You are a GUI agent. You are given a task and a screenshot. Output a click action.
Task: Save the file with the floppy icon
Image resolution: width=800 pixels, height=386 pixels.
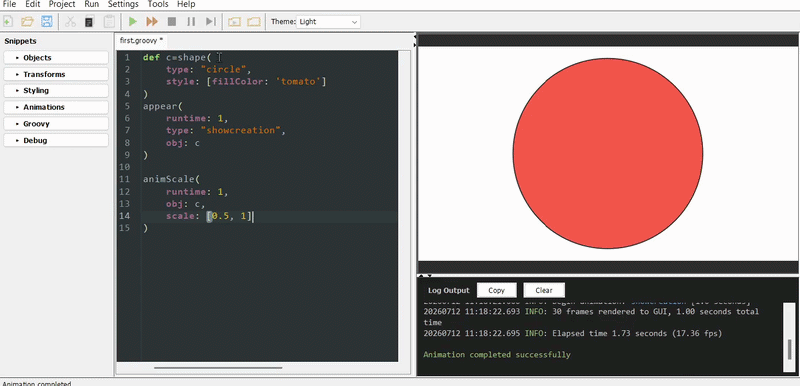[46, 21]
